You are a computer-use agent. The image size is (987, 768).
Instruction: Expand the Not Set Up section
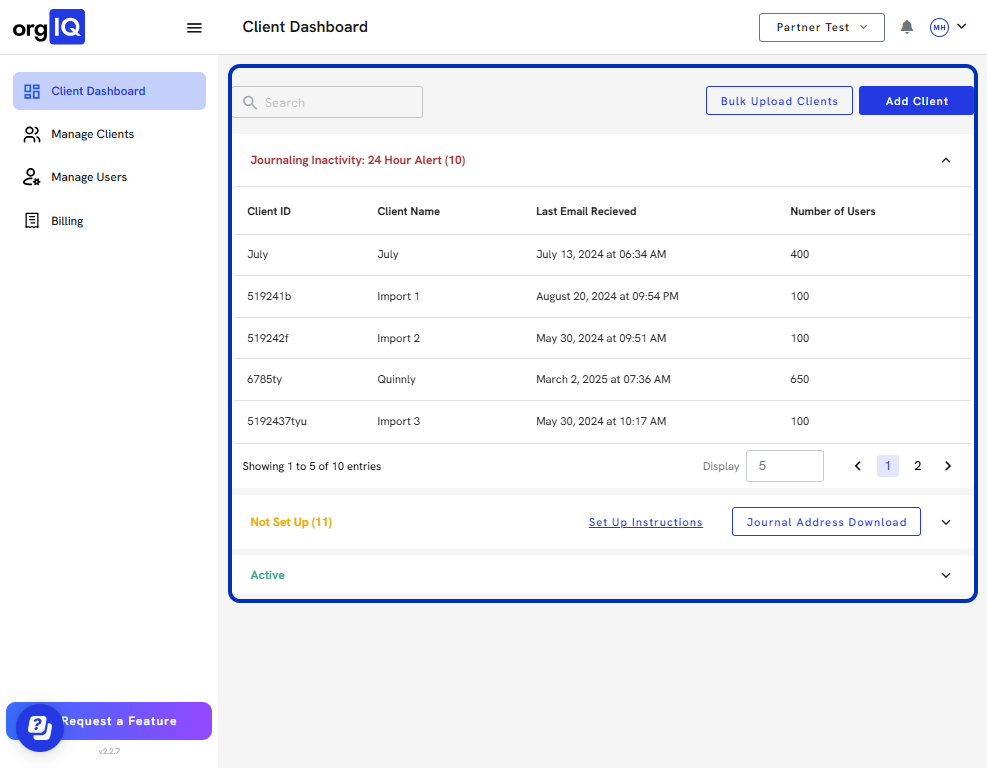[946, 522]
